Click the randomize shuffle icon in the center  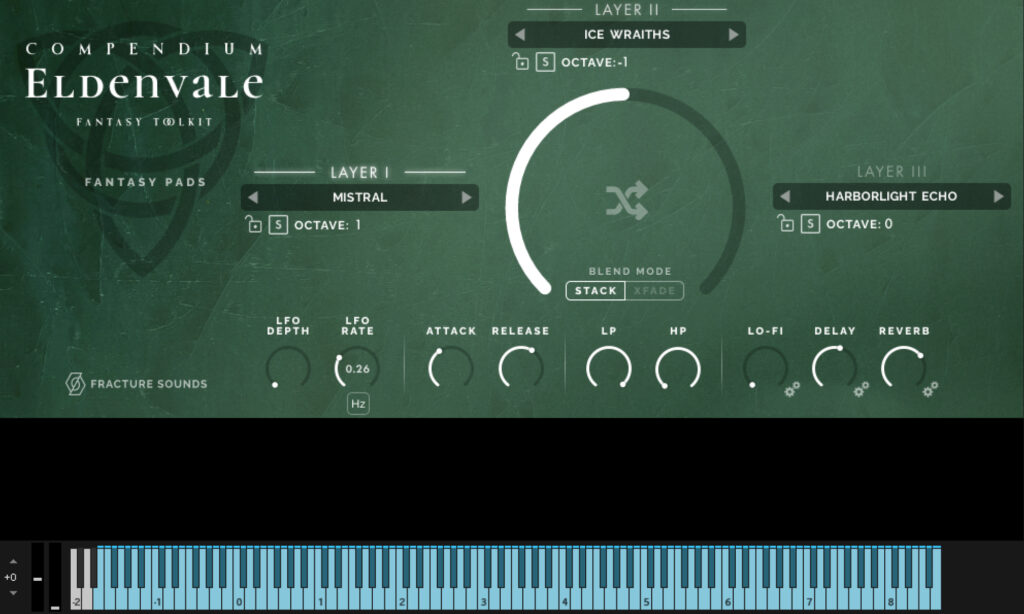coord(625,199)
